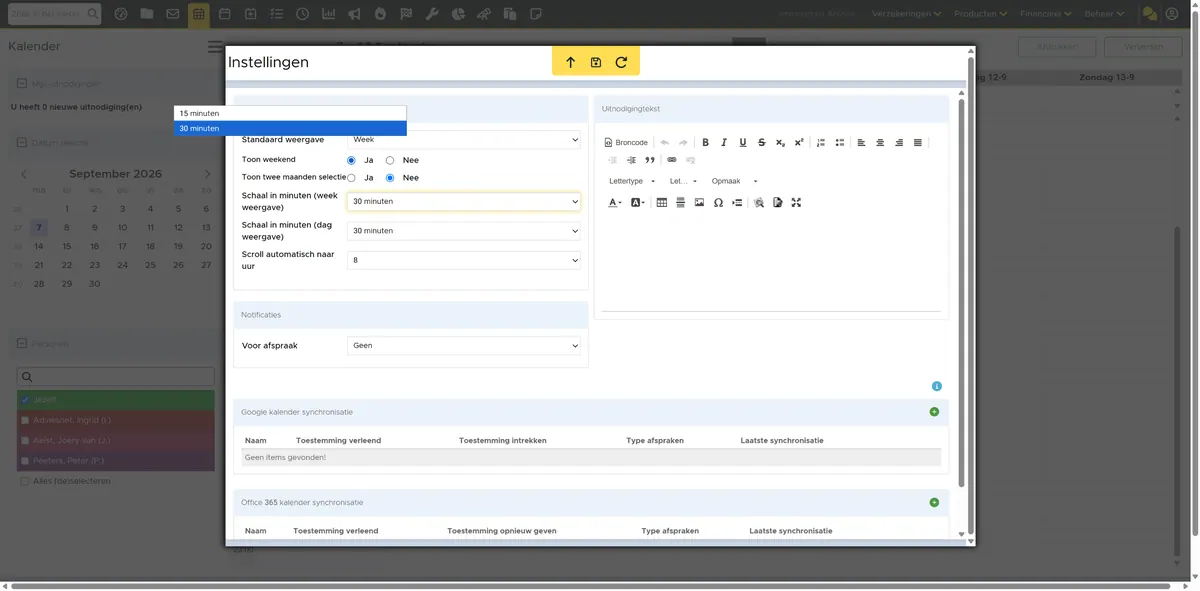Insert a numbered list in the editor

click(821, 143)
